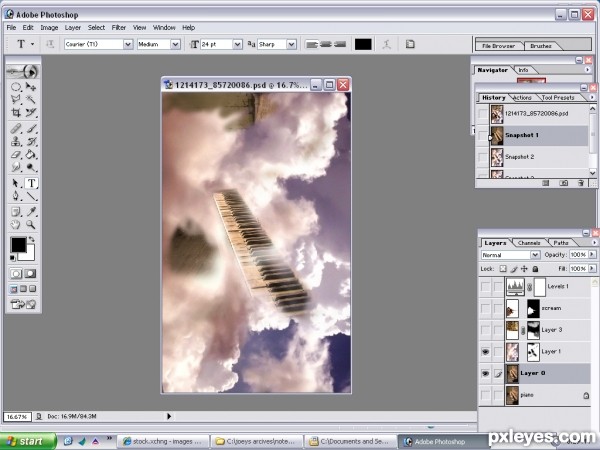Choose the Crop tool
Screen dimensions: 600x450
pyautogui.click(x=16, y=112)
